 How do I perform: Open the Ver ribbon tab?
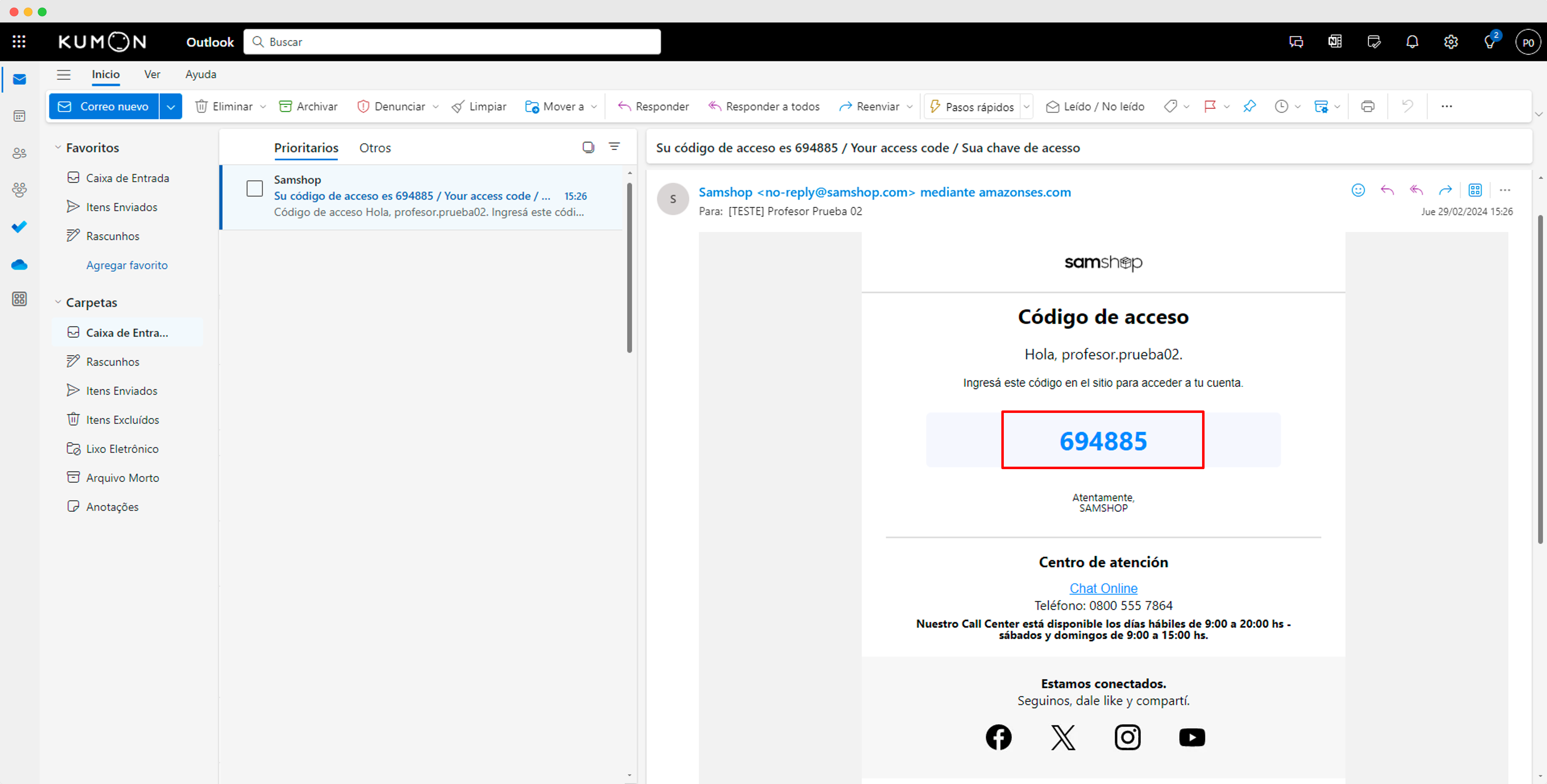point(152,74)
